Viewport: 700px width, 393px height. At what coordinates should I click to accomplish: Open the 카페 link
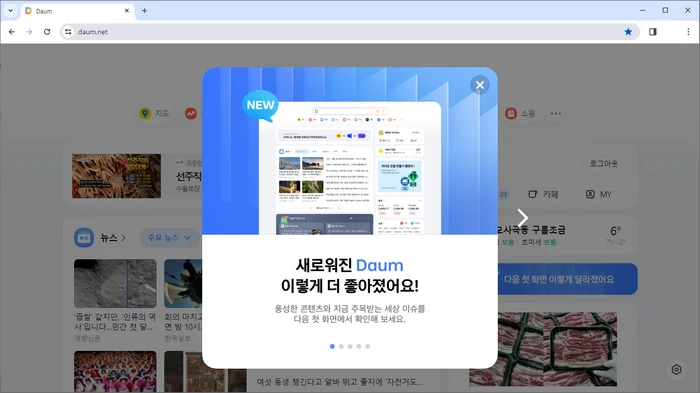pyautogui.click(x=543, y=194)
